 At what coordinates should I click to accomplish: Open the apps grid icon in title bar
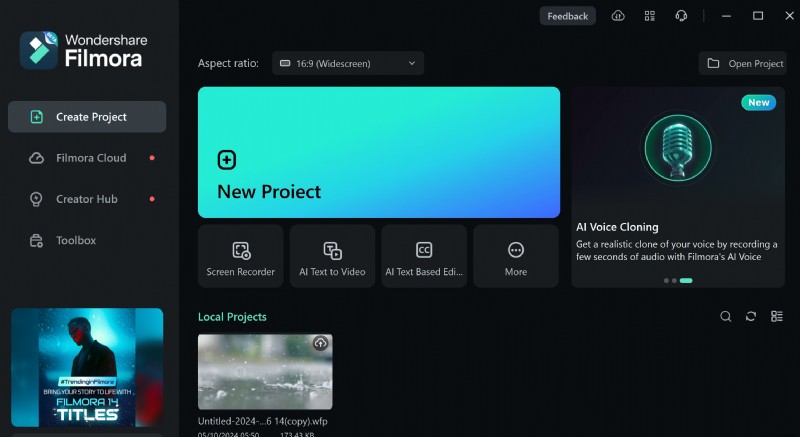[650, 16]
